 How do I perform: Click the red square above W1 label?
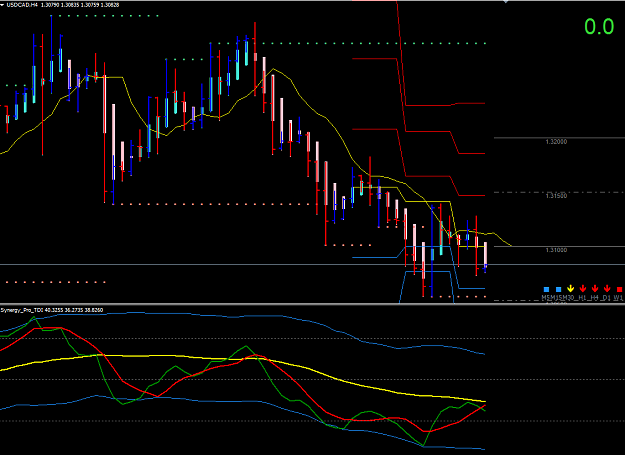coord(619,289)
